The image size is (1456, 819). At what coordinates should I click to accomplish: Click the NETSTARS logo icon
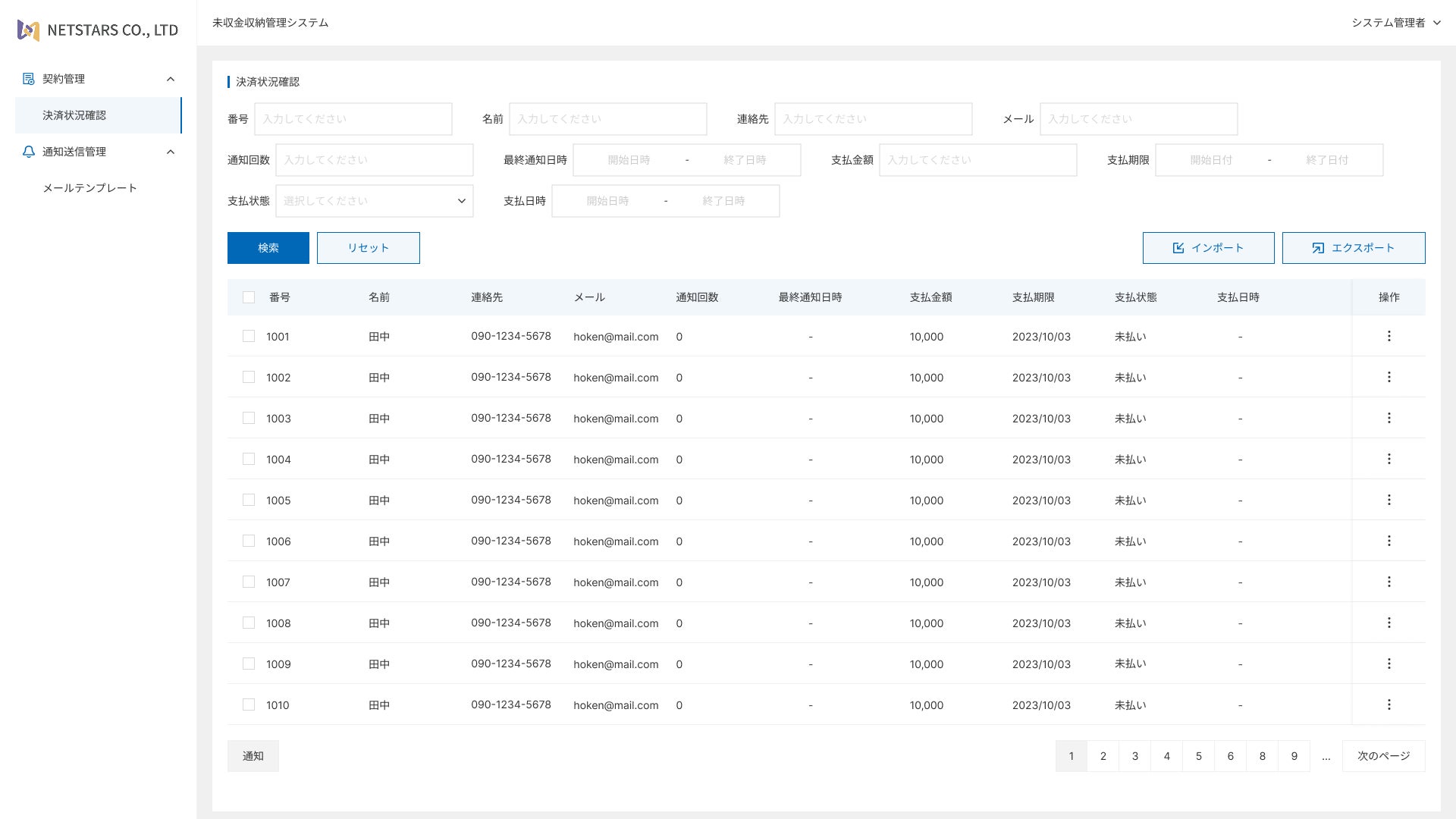28,30
